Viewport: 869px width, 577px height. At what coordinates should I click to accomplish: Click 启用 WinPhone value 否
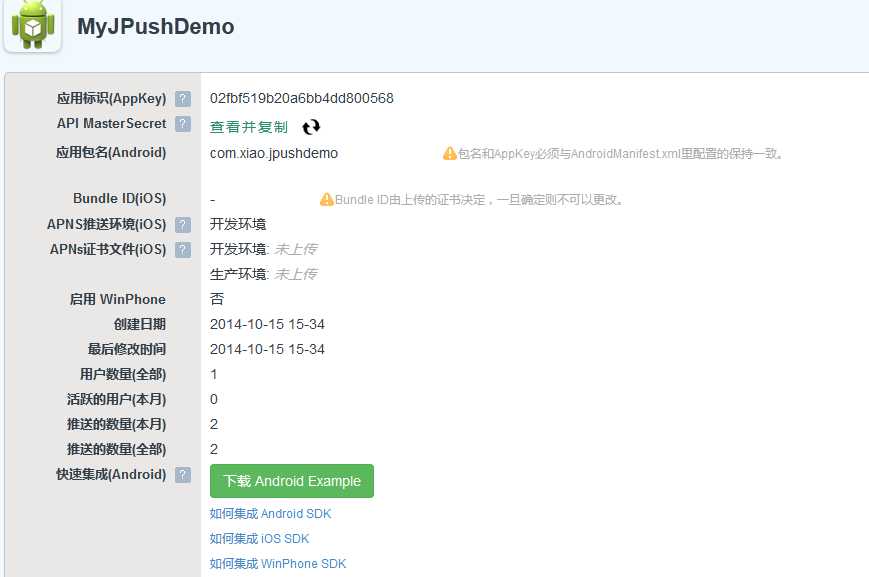pyautogui.click(x=217, y=299)
